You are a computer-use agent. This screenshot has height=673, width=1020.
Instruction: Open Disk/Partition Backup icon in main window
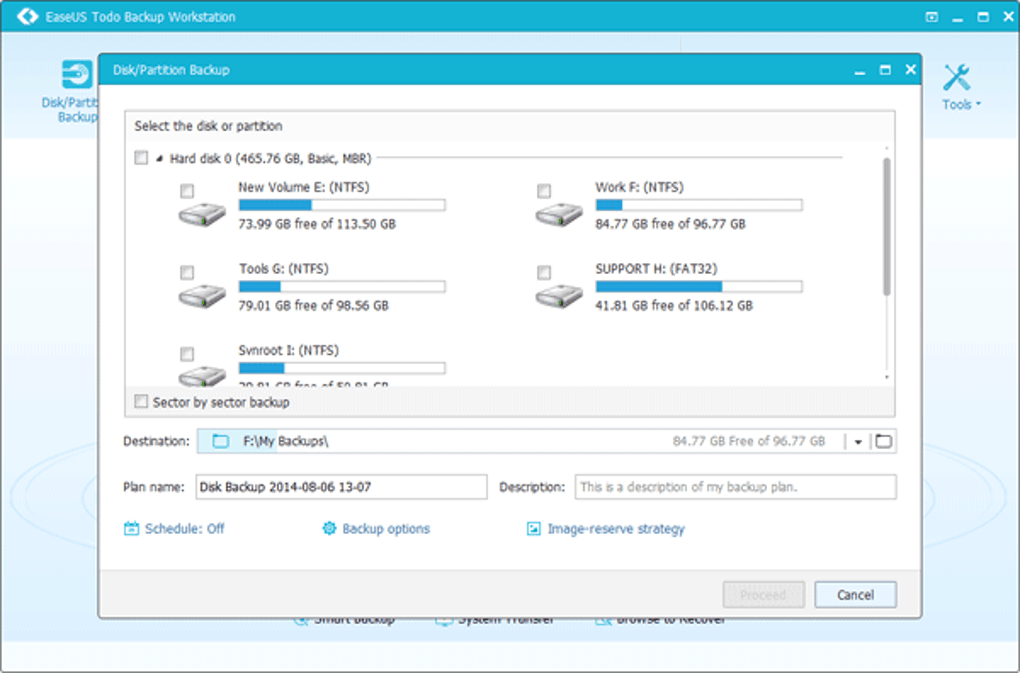pyautogui.click(x=77, y=74)
